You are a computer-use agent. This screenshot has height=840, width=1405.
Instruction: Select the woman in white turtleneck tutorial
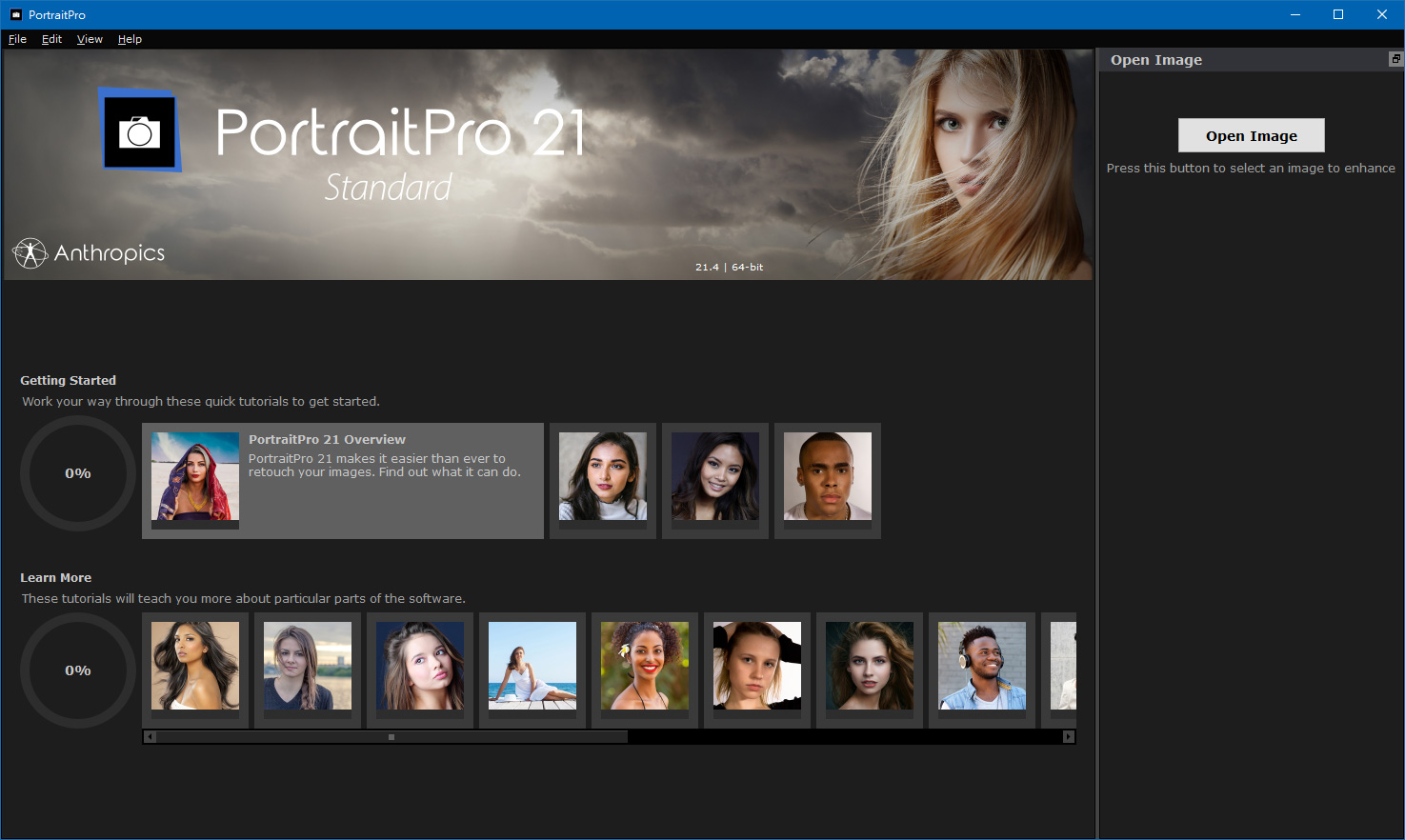[603, 481]
